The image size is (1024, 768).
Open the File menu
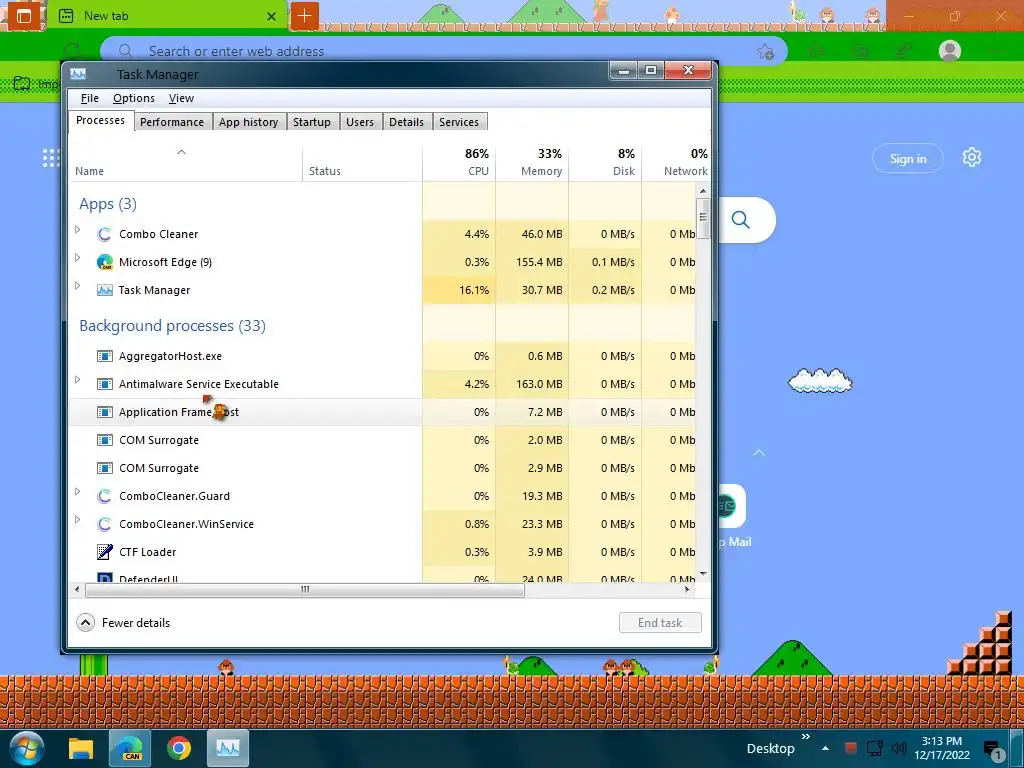[x=89, y=98]
